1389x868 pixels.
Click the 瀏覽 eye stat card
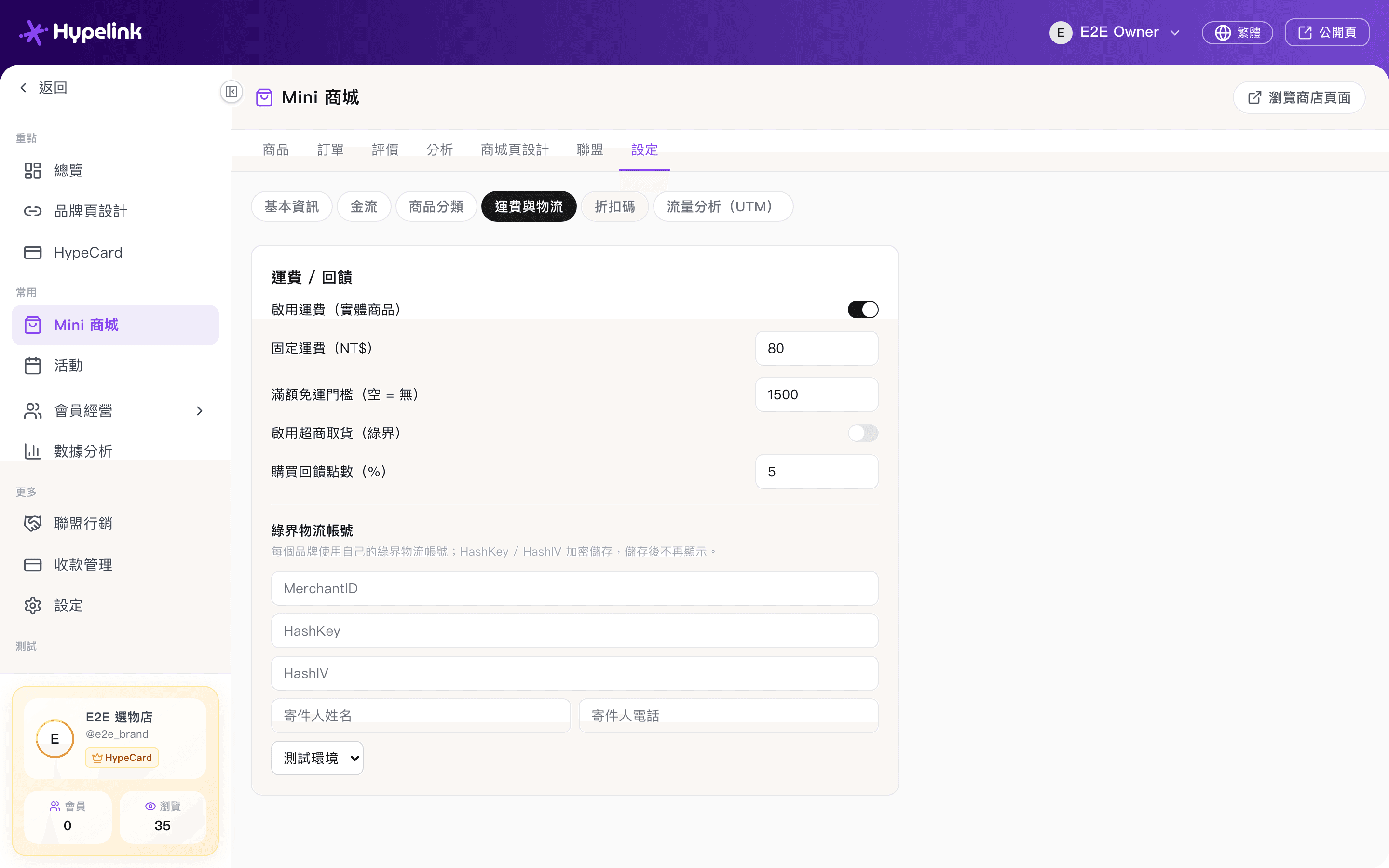pos(163,817)
